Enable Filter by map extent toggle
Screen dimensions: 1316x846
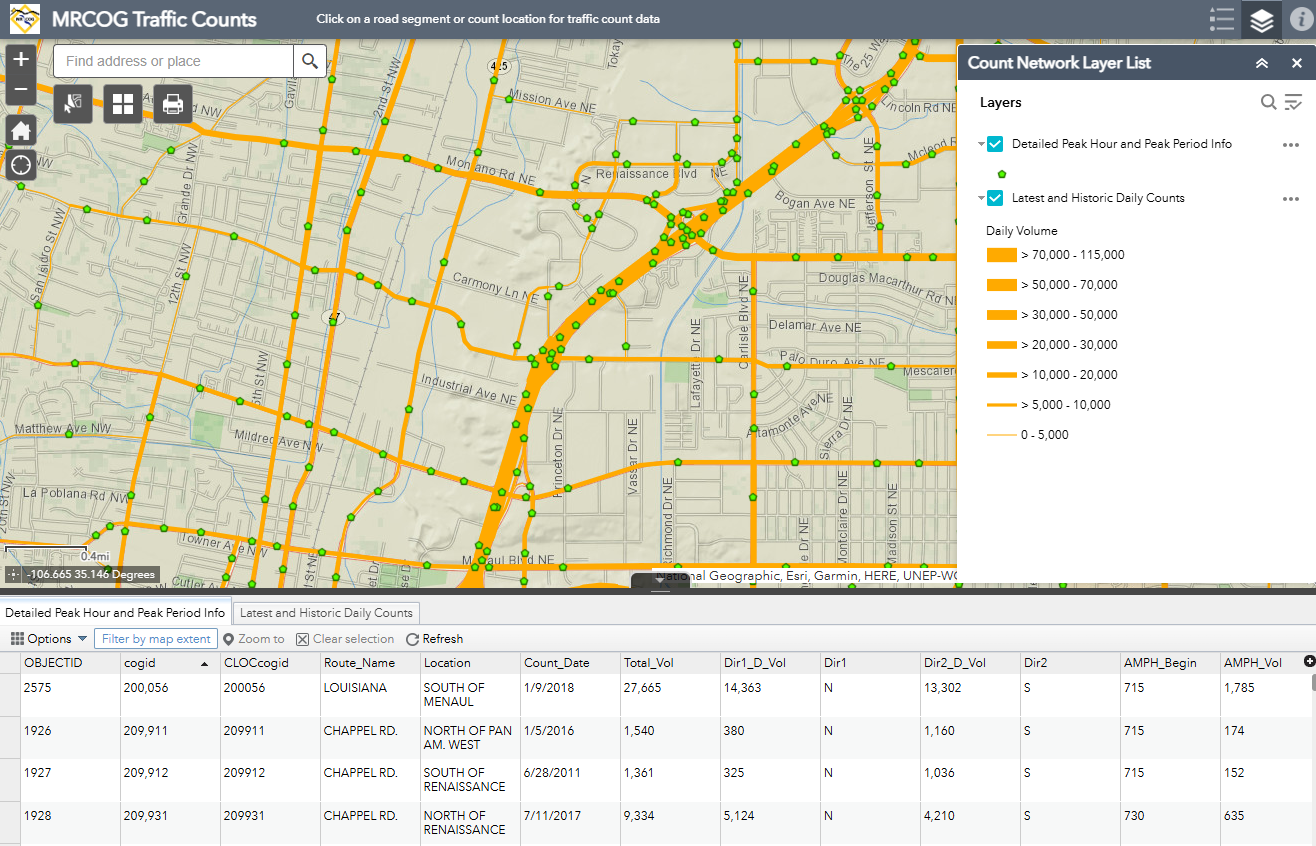(x=155, y=638)
